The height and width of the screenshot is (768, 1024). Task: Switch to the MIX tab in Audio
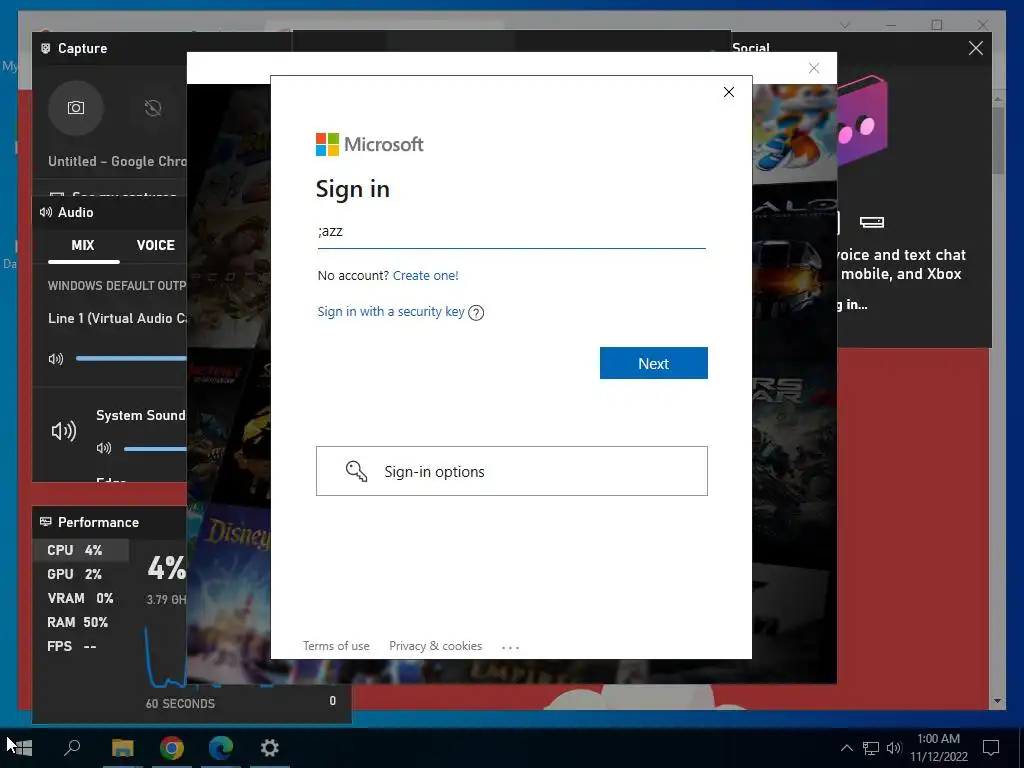click(83, 246)
